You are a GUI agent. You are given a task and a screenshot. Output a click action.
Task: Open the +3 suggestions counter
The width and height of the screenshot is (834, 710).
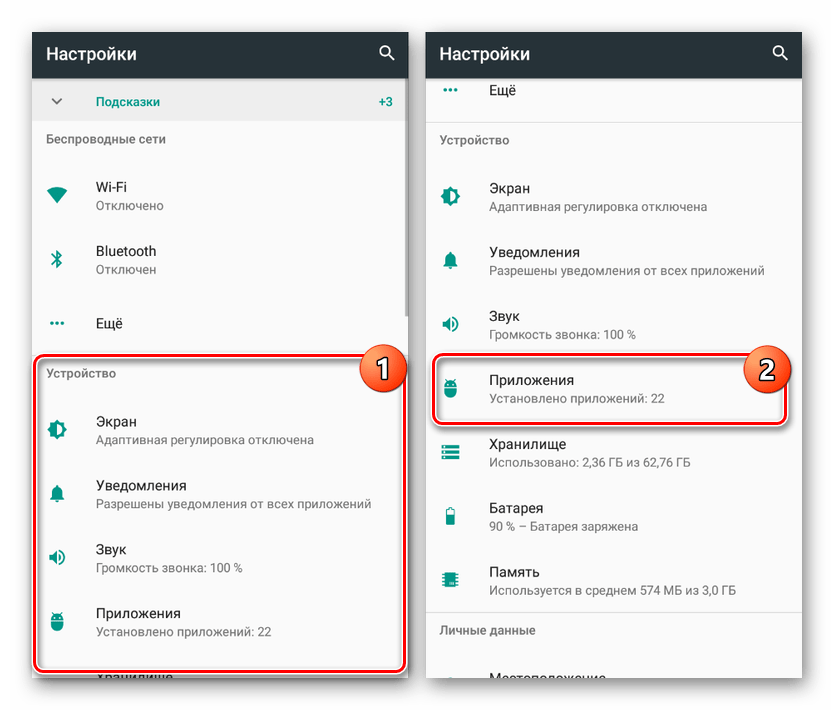(x=386, y=102)
